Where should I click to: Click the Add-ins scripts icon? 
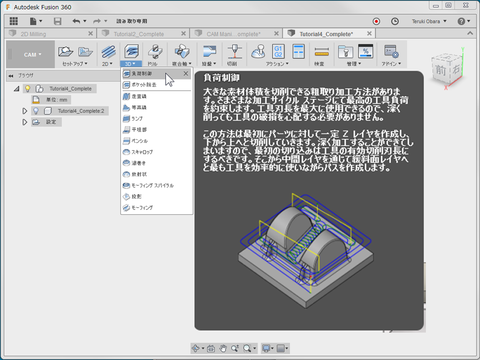click(391, 52)
